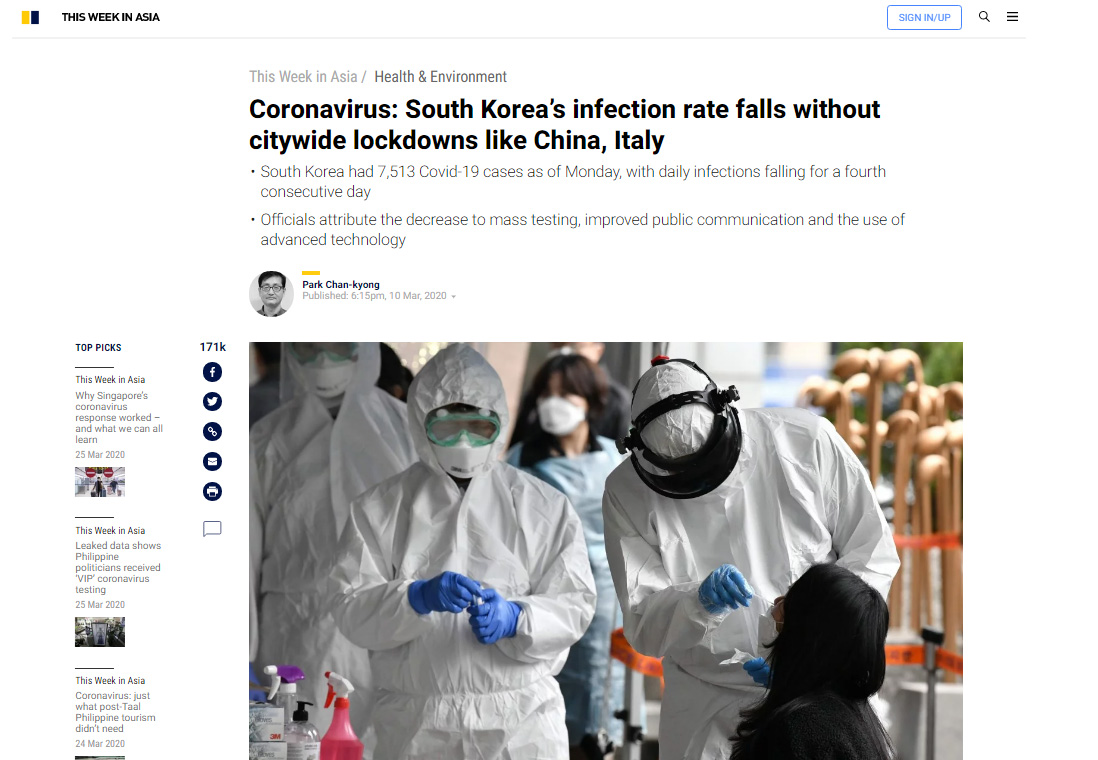The image size is (1098, 760).
Task: Click THIS WEEK IN ASIA header title
Action: tap(111, 18)
